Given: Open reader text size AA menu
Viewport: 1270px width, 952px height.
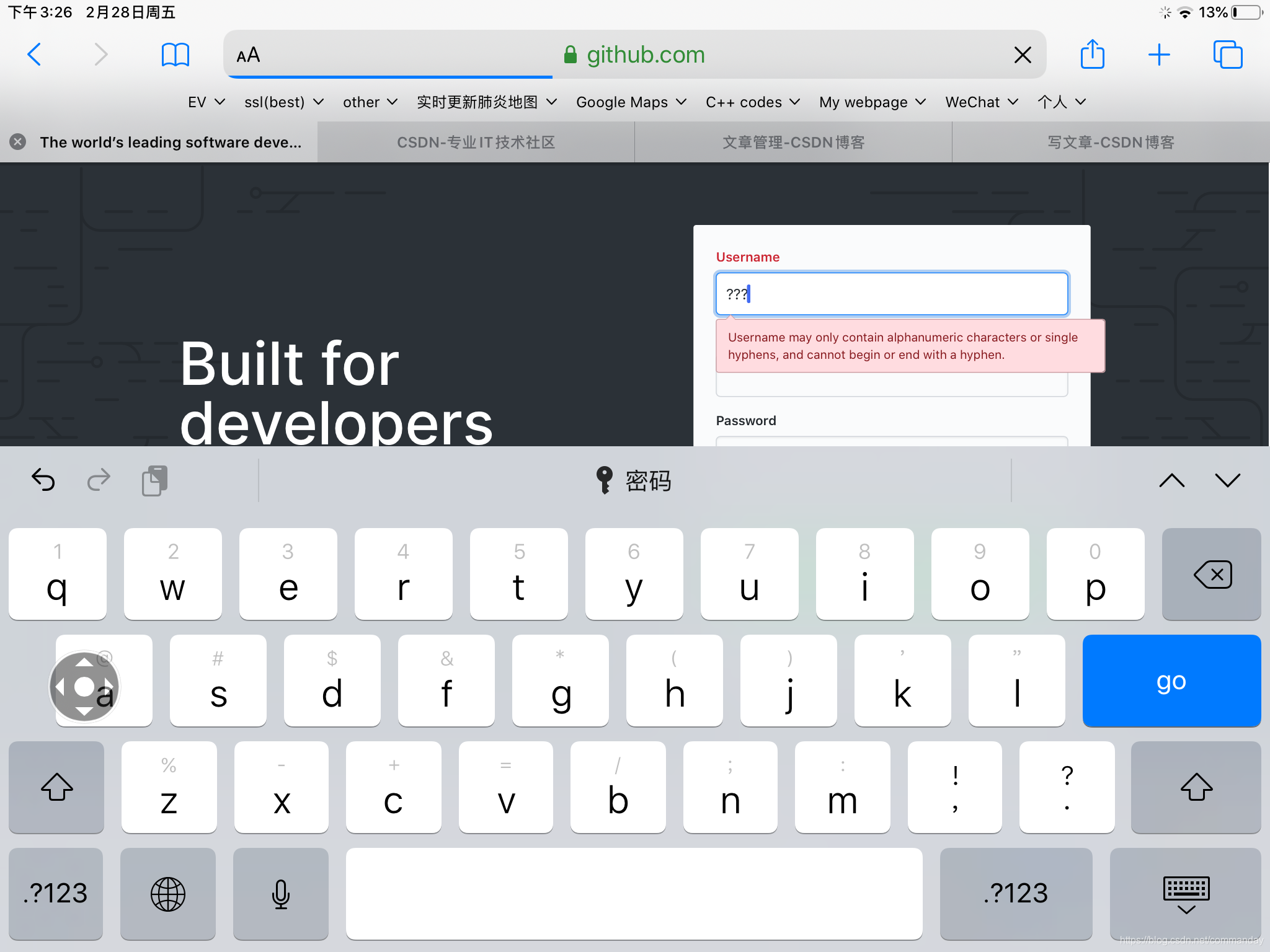Looking at the screenshot, I should coord(248,55).
